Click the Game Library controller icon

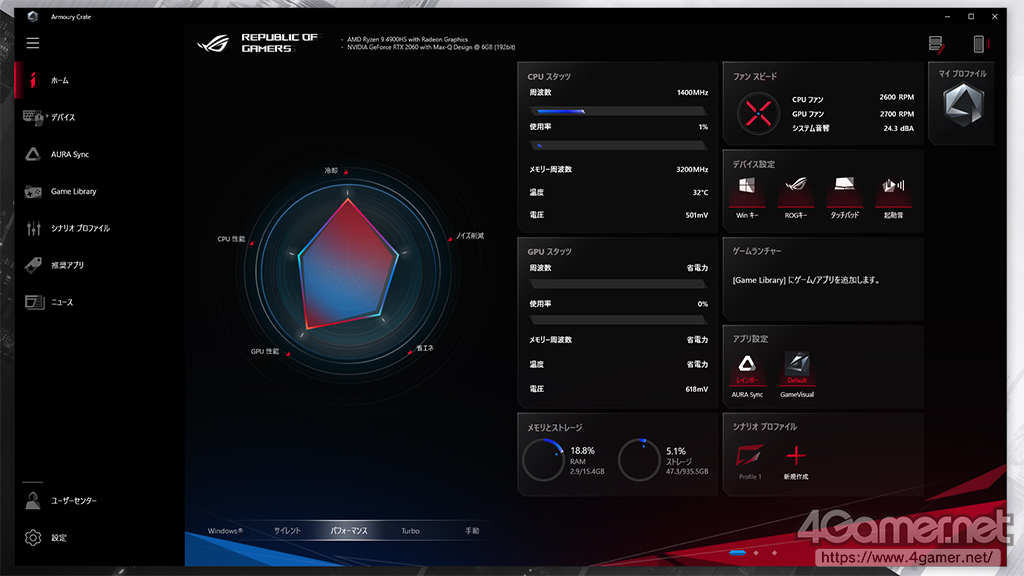33,191
